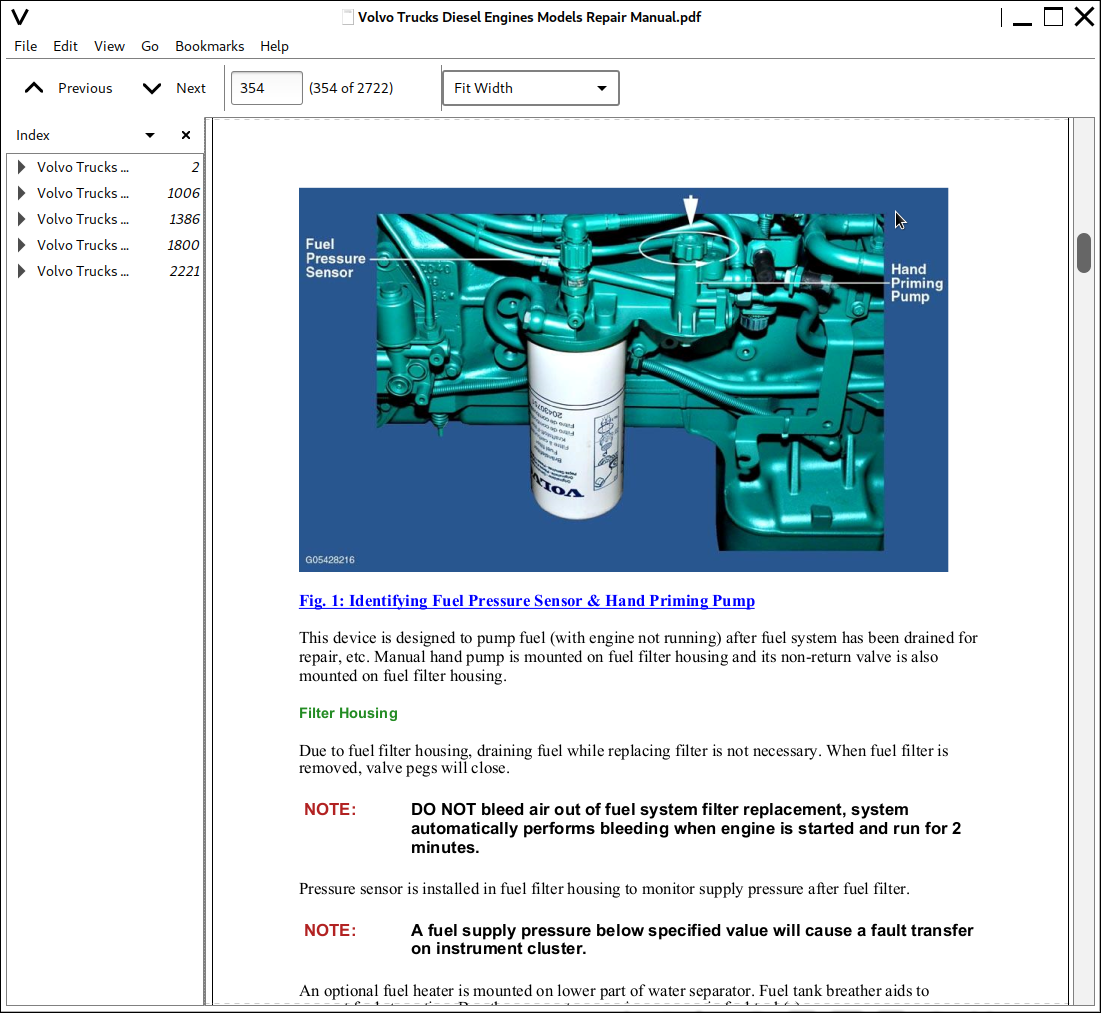
Task: Open the Fit Width zoom dropdown
Action: point(531,88)
